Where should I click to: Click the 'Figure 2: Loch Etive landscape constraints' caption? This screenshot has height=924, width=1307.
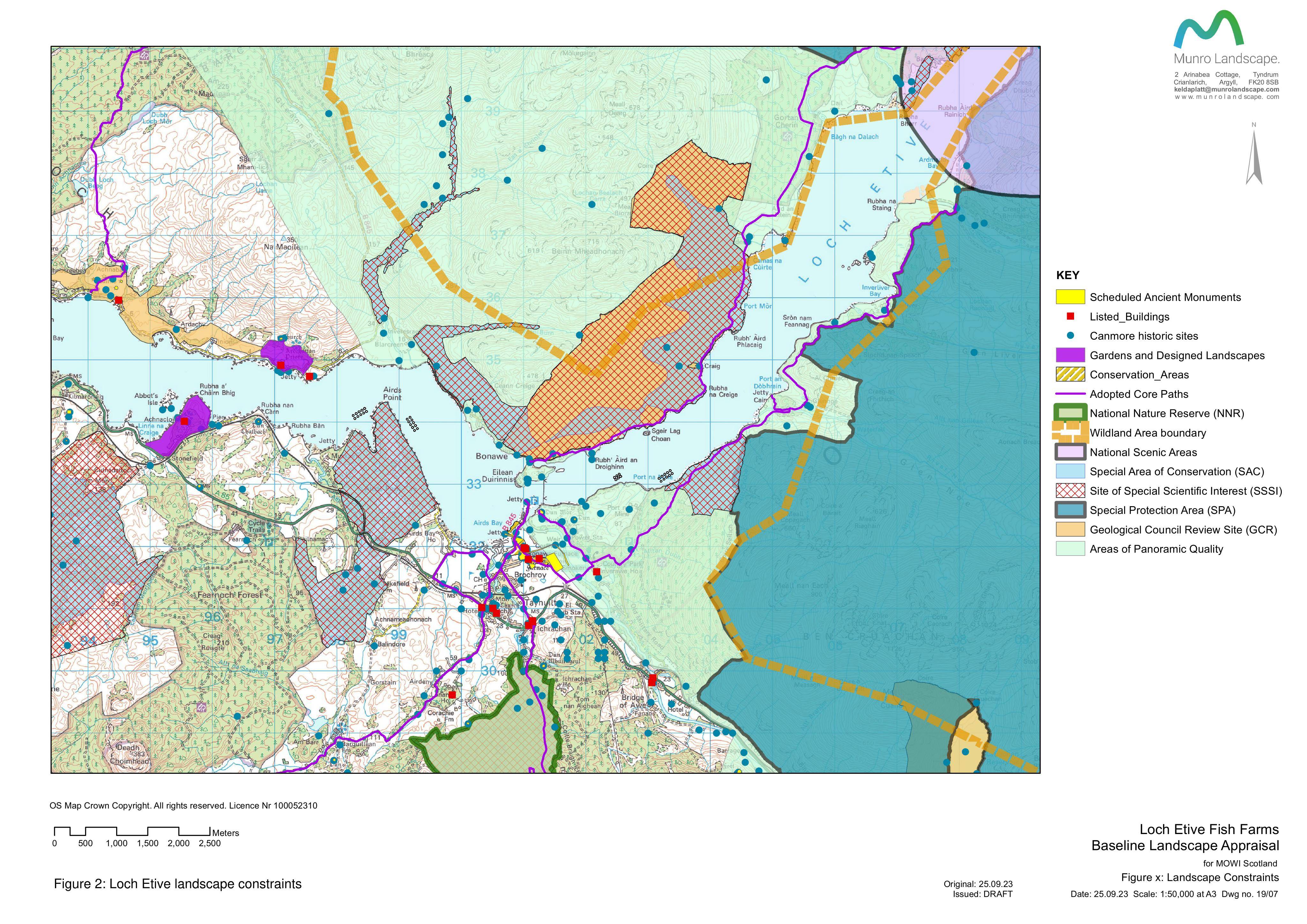pyautogui.click(x=178, y=884)
